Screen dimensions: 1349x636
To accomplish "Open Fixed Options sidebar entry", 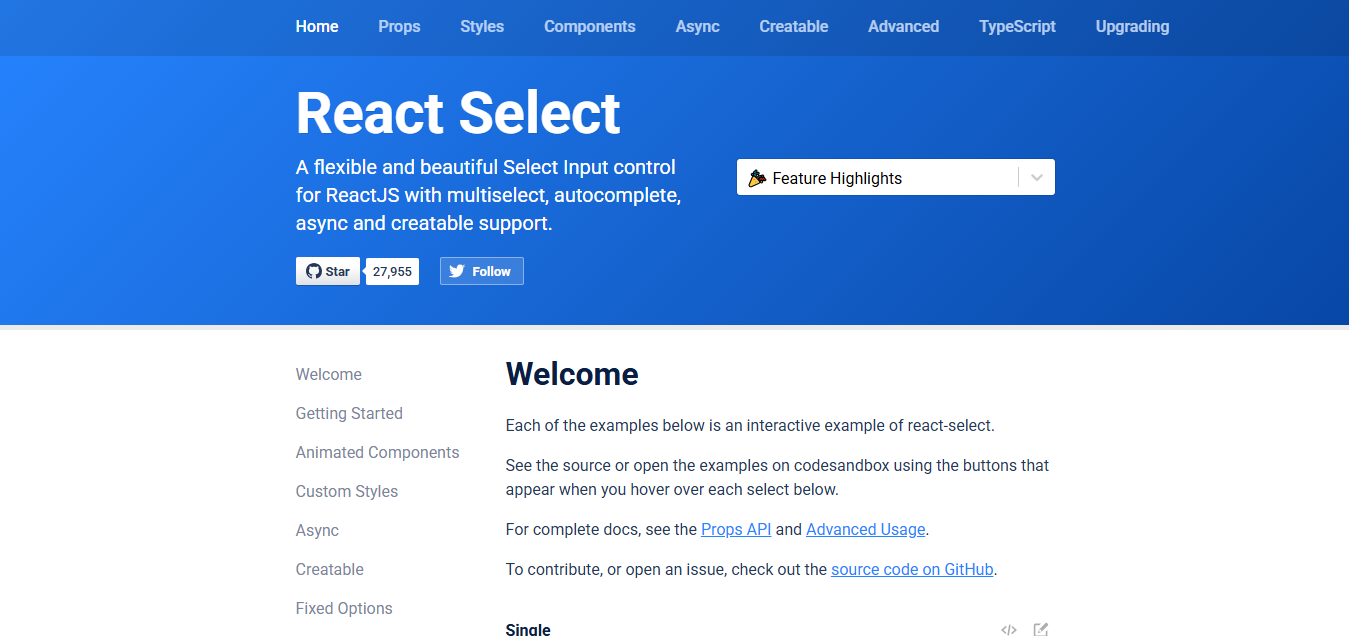I will [344, 608].
